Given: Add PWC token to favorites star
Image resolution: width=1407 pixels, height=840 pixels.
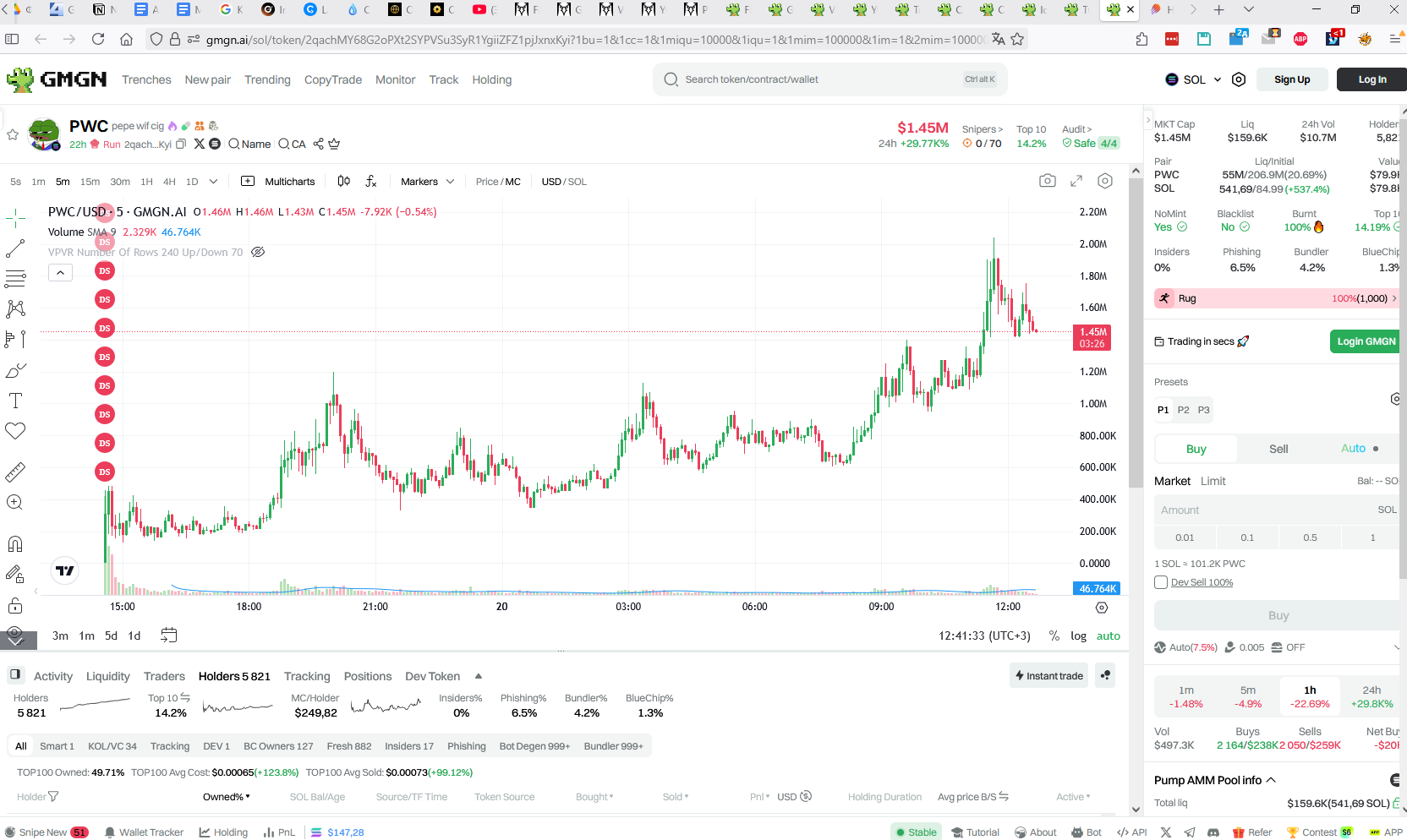Looking at the screenshot, I should 13,134.
